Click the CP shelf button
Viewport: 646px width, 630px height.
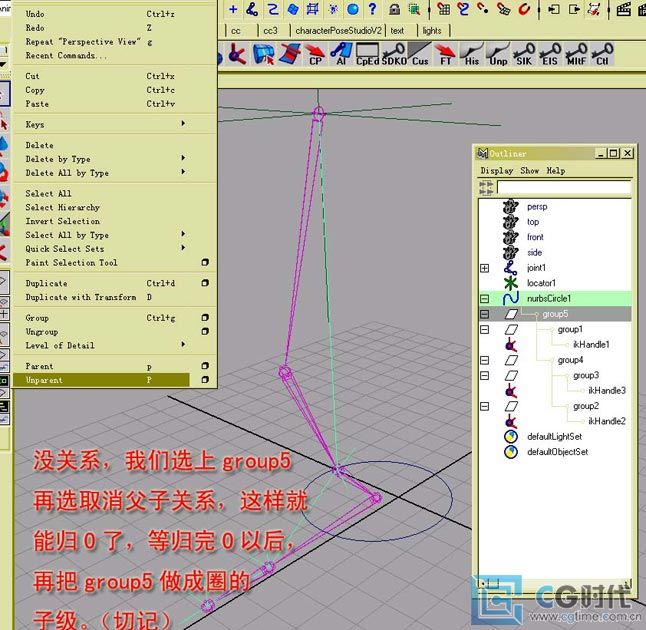[x=315, y=54]
